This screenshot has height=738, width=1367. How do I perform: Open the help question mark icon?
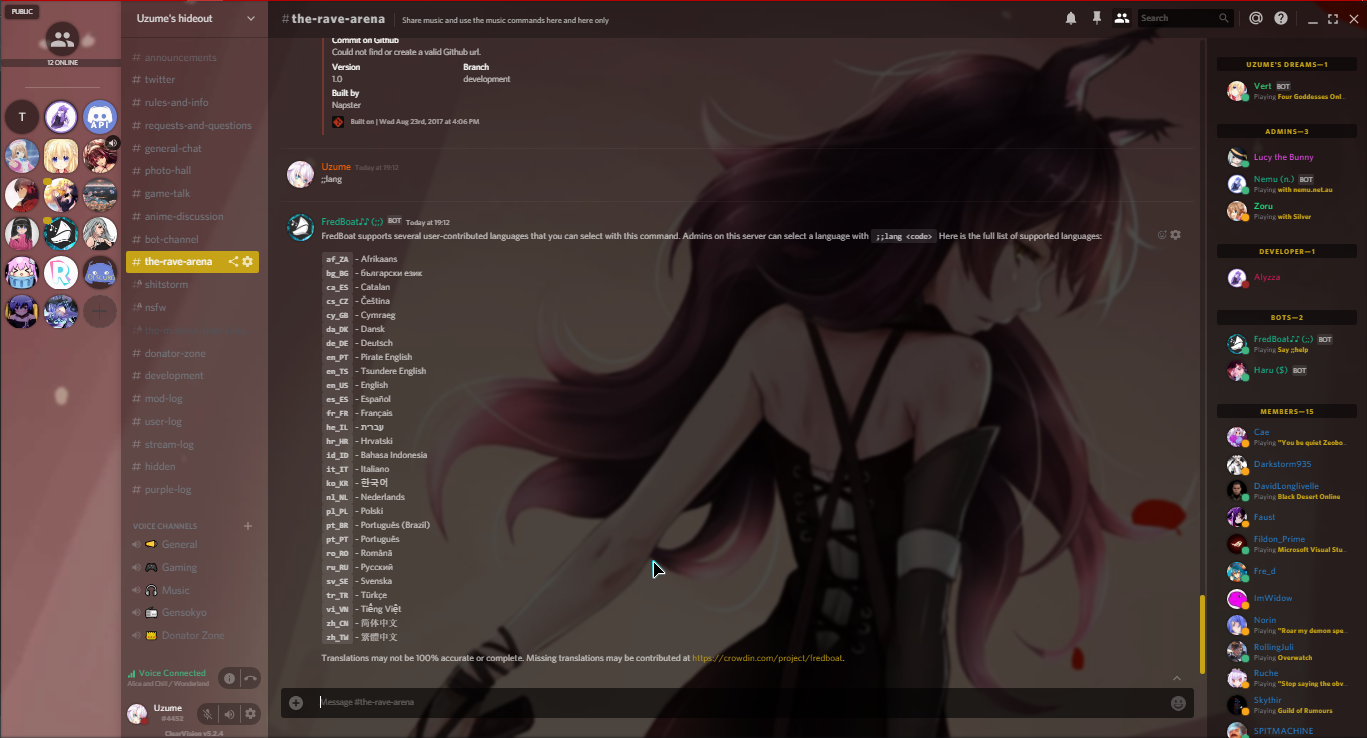[1281, 18]
